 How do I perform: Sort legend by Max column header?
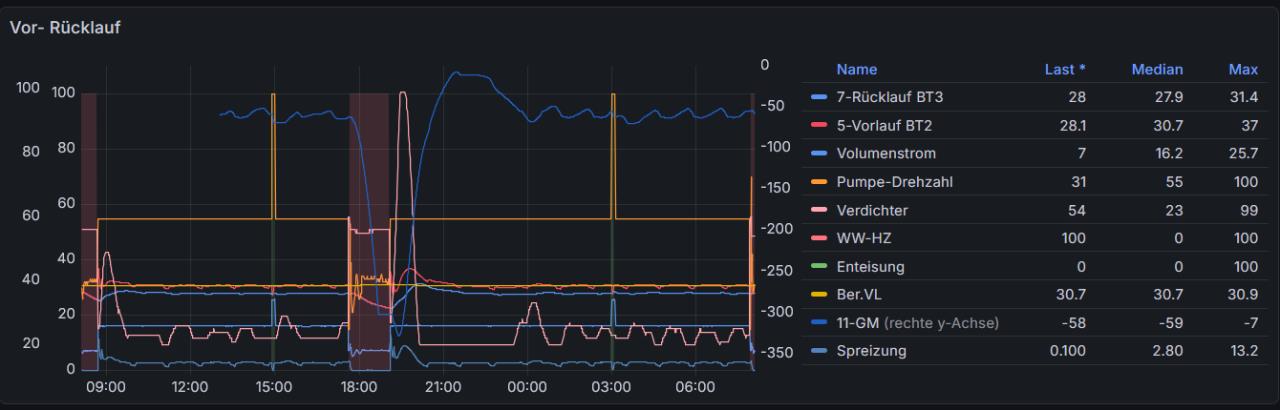point(1243,70)
